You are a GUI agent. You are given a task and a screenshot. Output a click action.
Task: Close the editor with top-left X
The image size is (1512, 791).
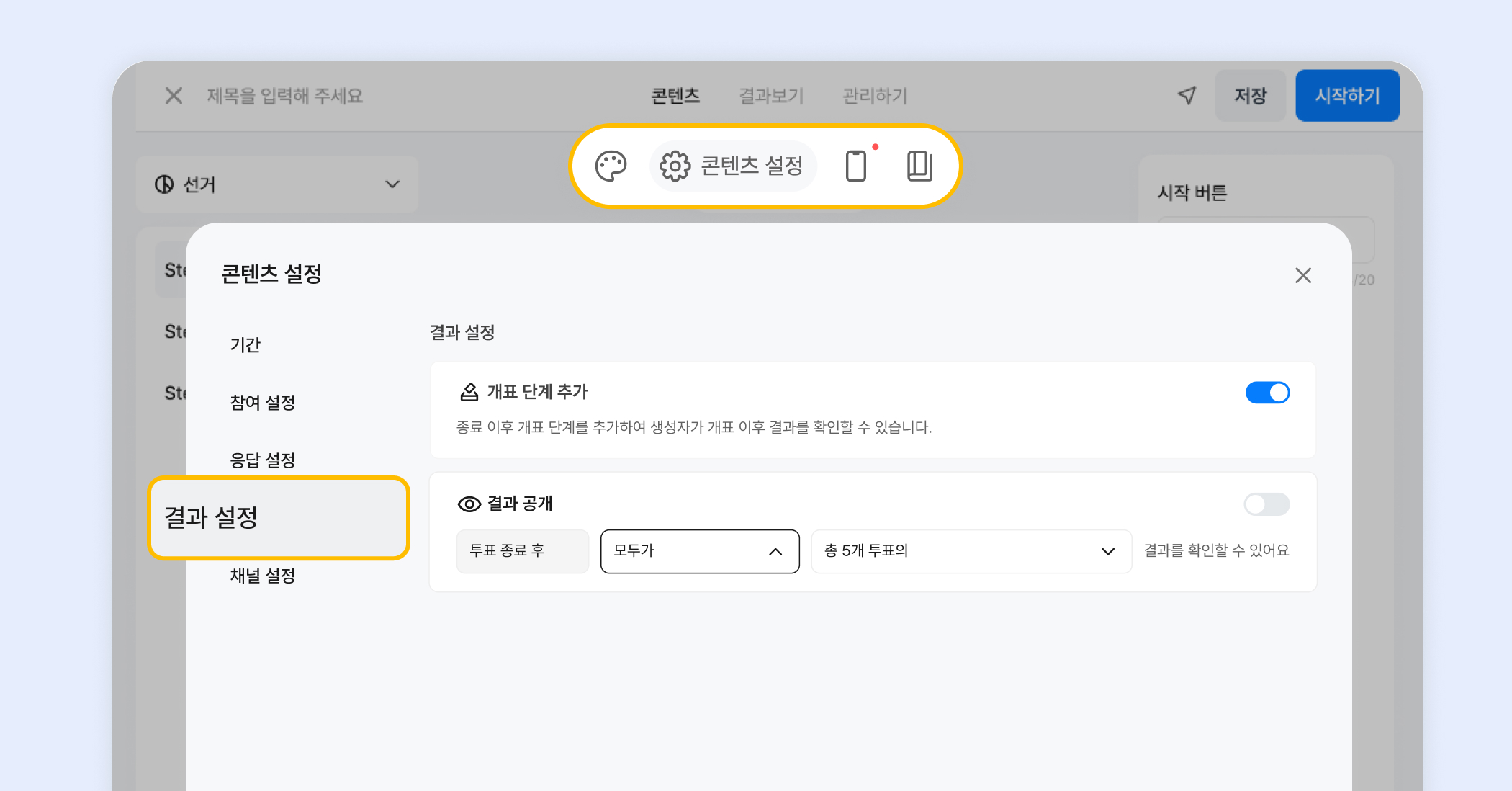174,95
